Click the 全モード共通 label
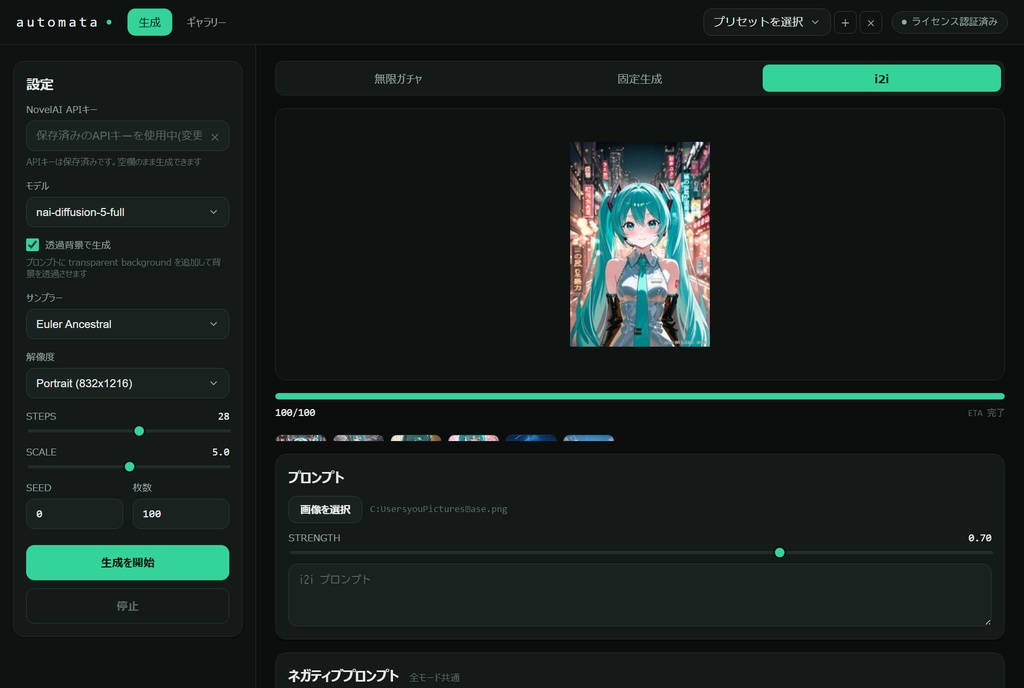1024x688 pixels. pyautogui.click(x=434, y=678)
